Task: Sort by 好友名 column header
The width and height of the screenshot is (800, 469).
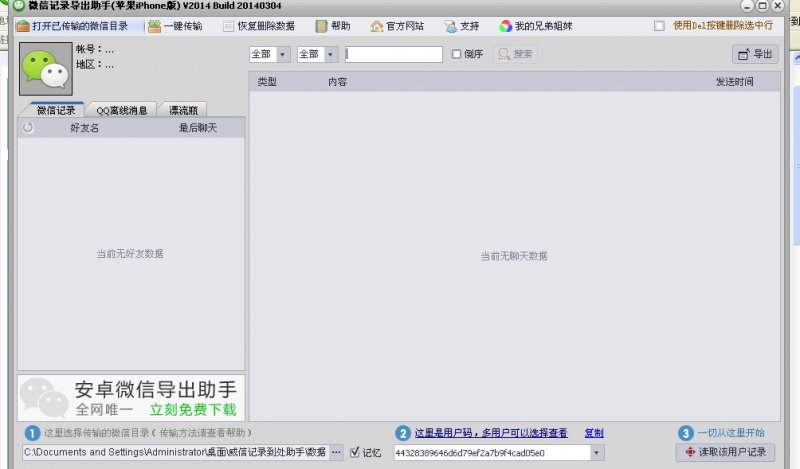Action: [85, 128]
